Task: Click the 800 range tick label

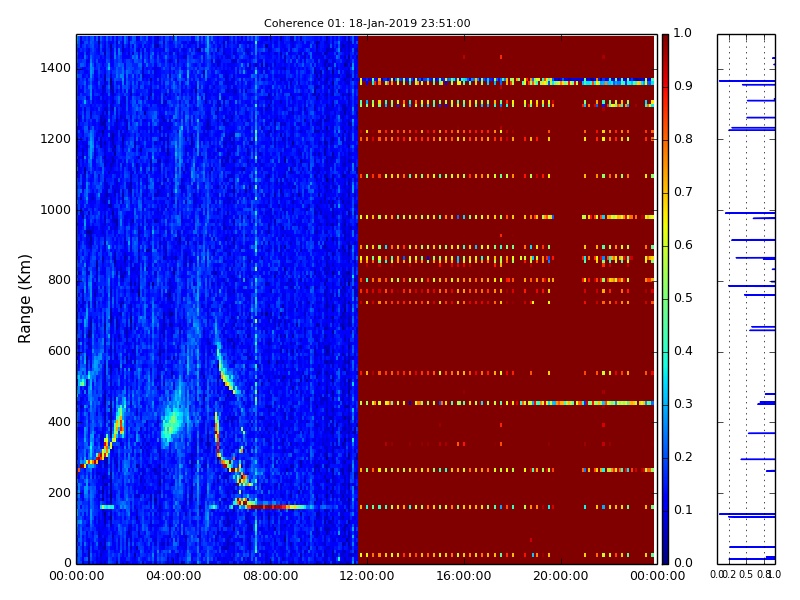Action: [x=60, y=280]
